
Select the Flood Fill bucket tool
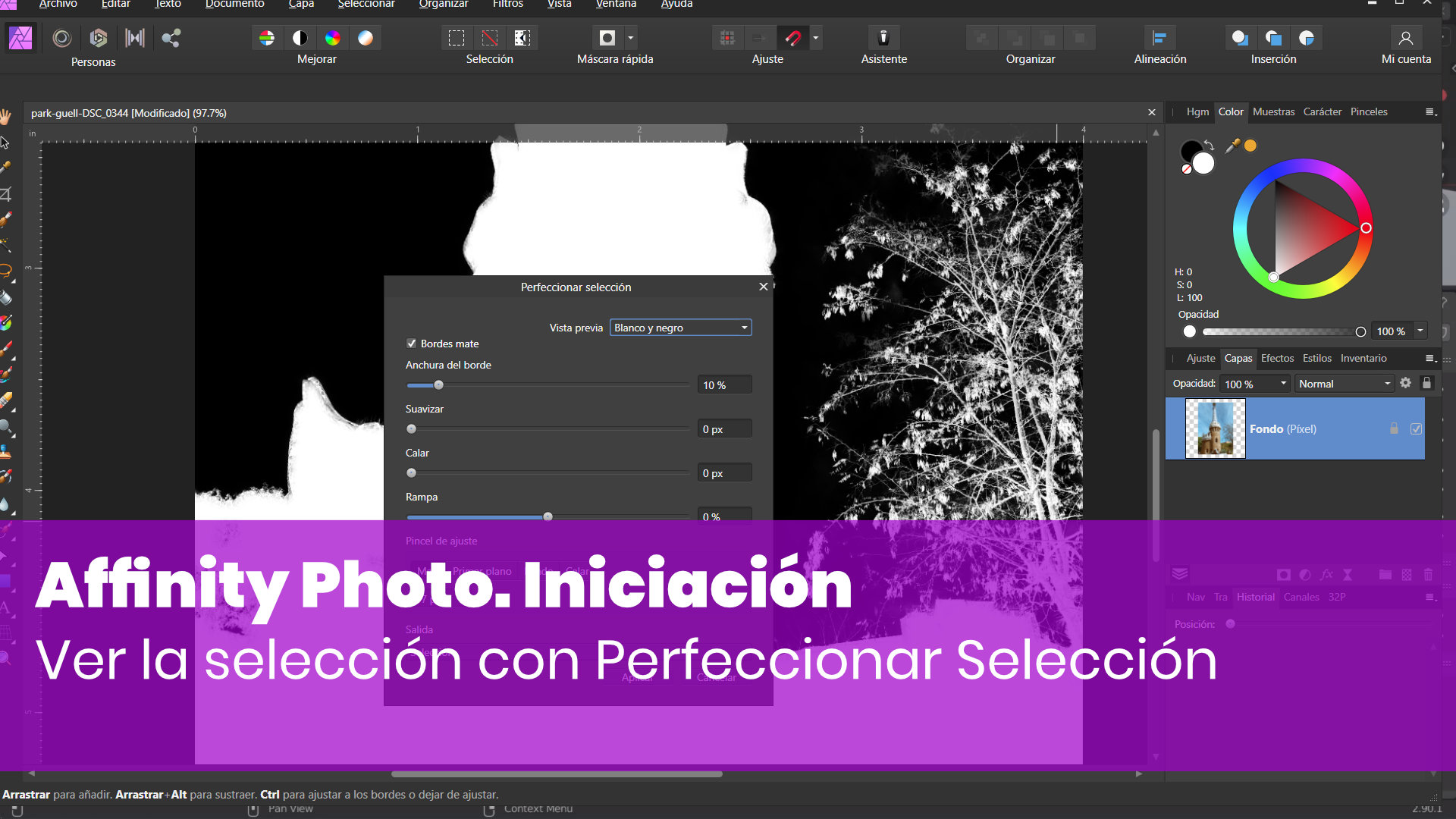(6, 297)
